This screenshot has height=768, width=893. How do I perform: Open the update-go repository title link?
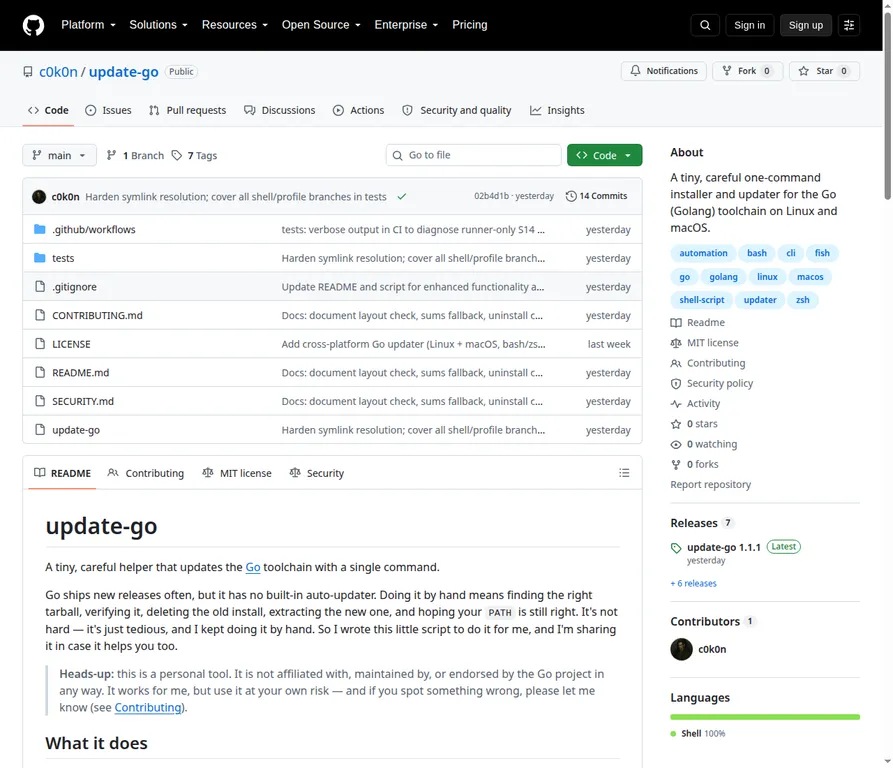point(124,72)
